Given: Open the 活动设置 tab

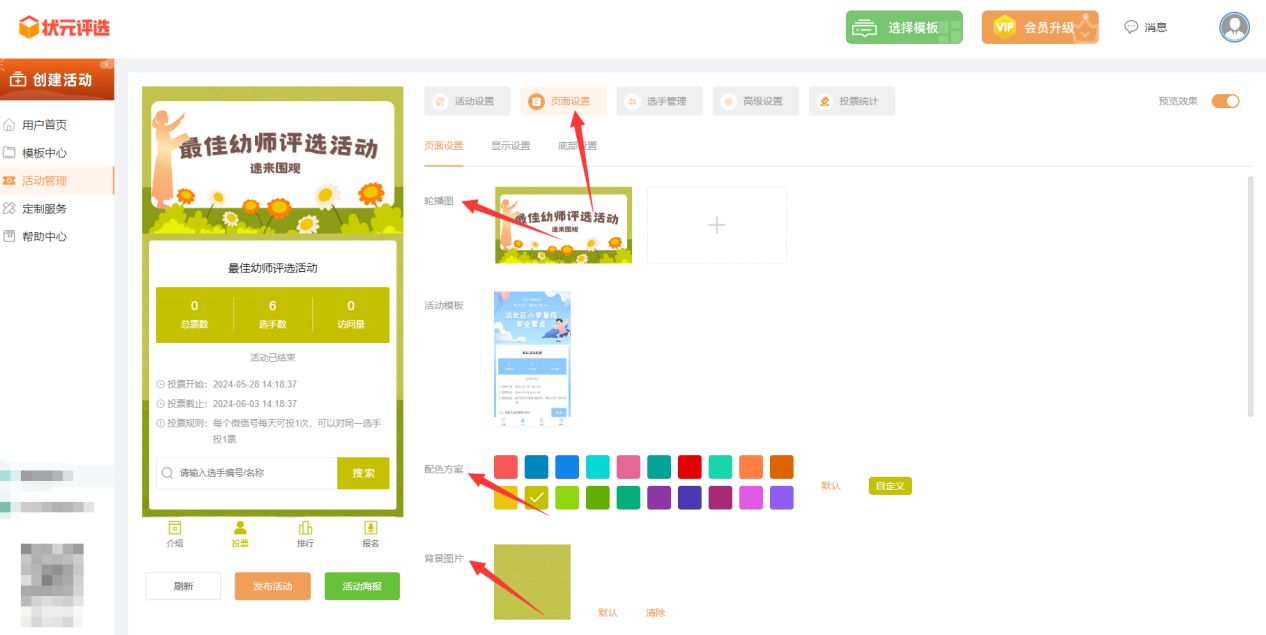Looking at the screenshot, I should pos(467,101).
